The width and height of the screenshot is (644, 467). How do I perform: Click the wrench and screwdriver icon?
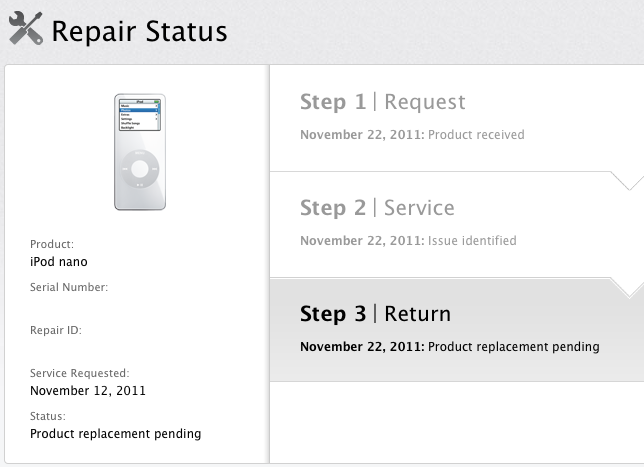pyautogui.click(x=25, y=31)
